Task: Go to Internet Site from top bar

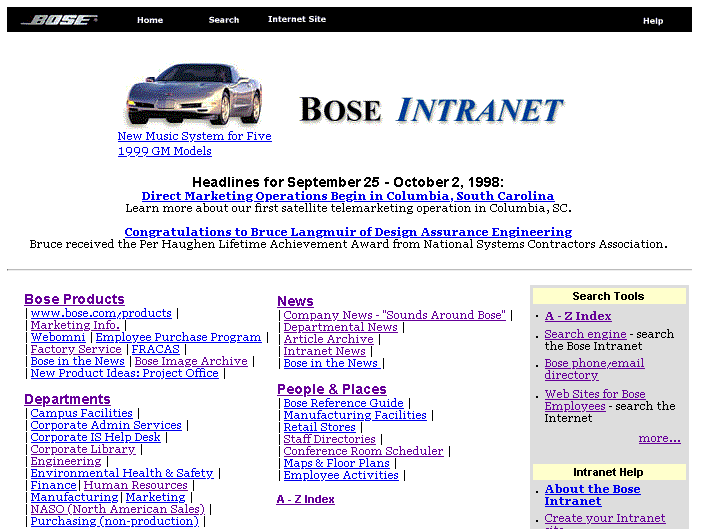Action: pyautogui.click(x=297, y=20)
